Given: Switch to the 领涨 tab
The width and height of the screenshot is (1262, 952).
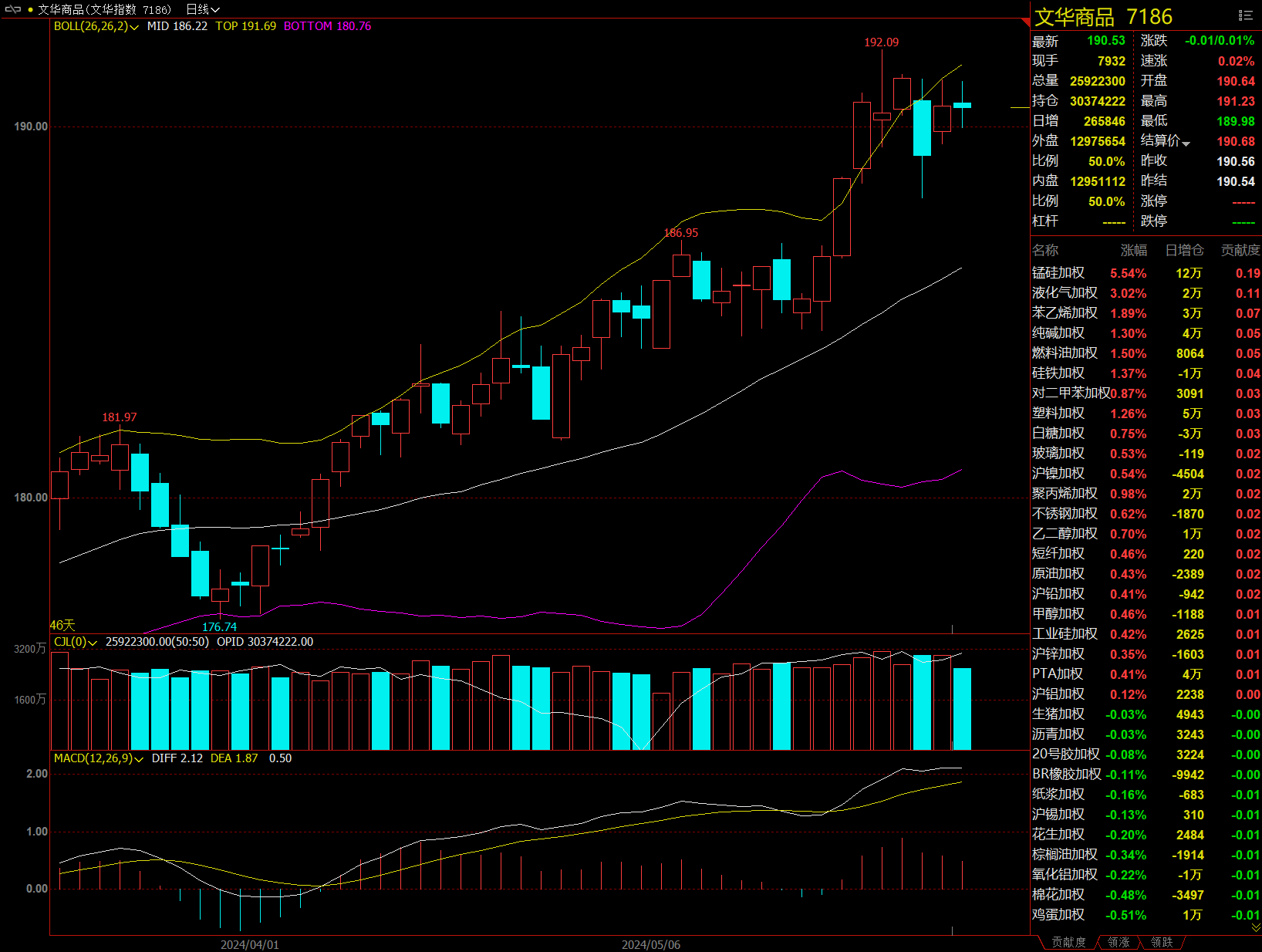Looking at the screenshot, I should point(1119,943).
